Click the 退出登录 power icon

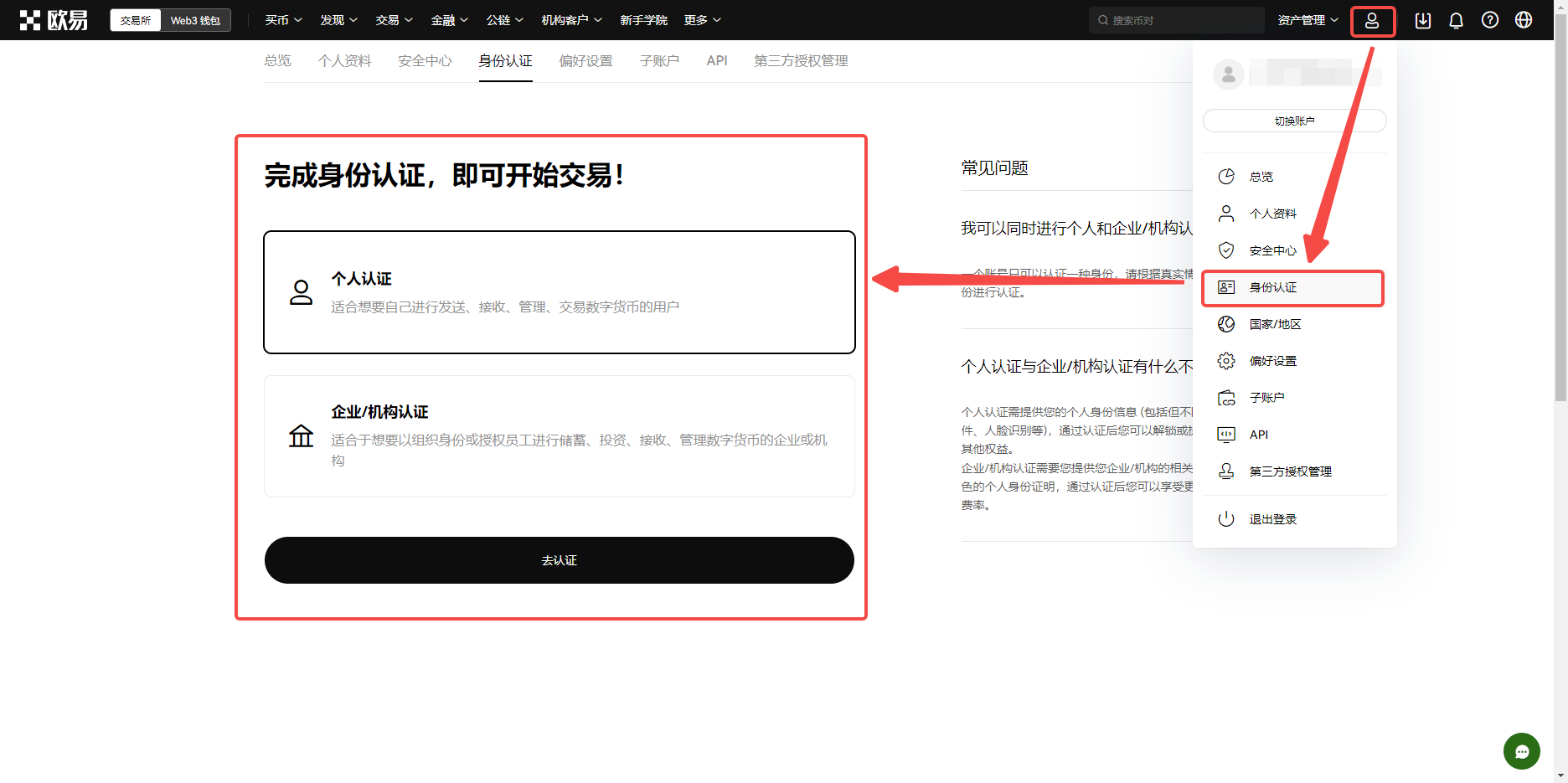[x=1226, y=519]
